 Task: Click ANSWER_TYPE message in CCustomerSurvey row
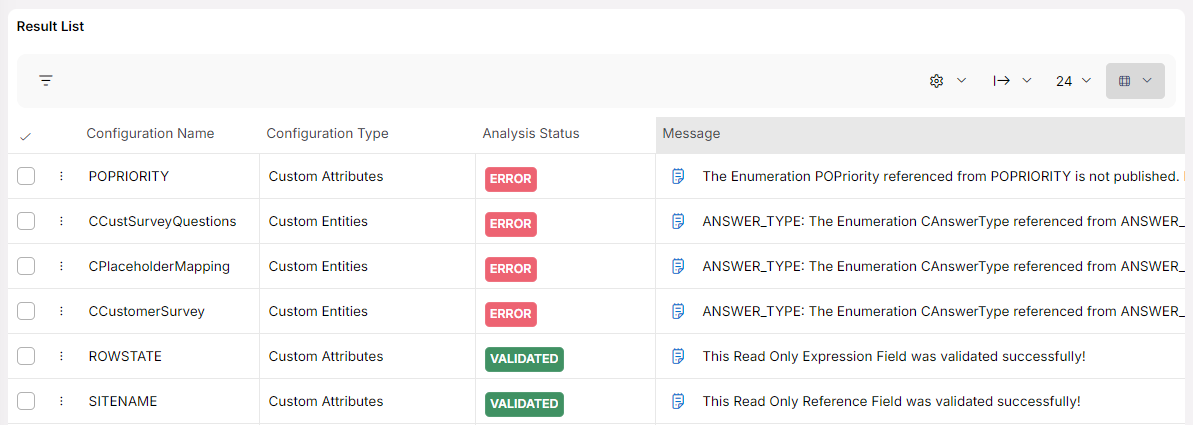(943, 311)
